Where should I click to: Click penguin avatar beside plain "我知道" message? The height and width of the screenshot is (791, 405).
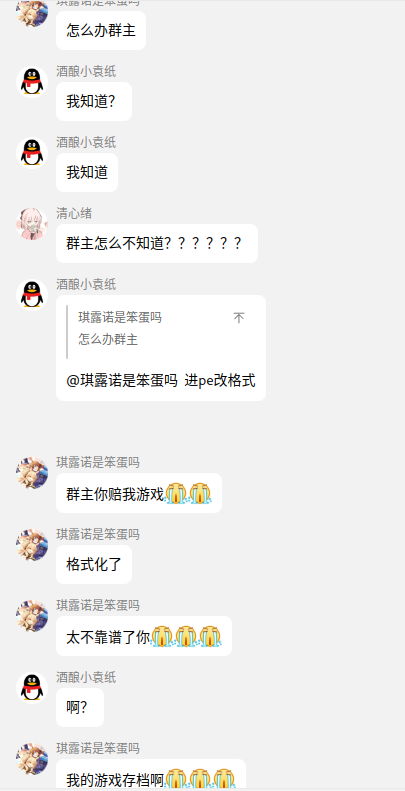[x=32, y=153]
